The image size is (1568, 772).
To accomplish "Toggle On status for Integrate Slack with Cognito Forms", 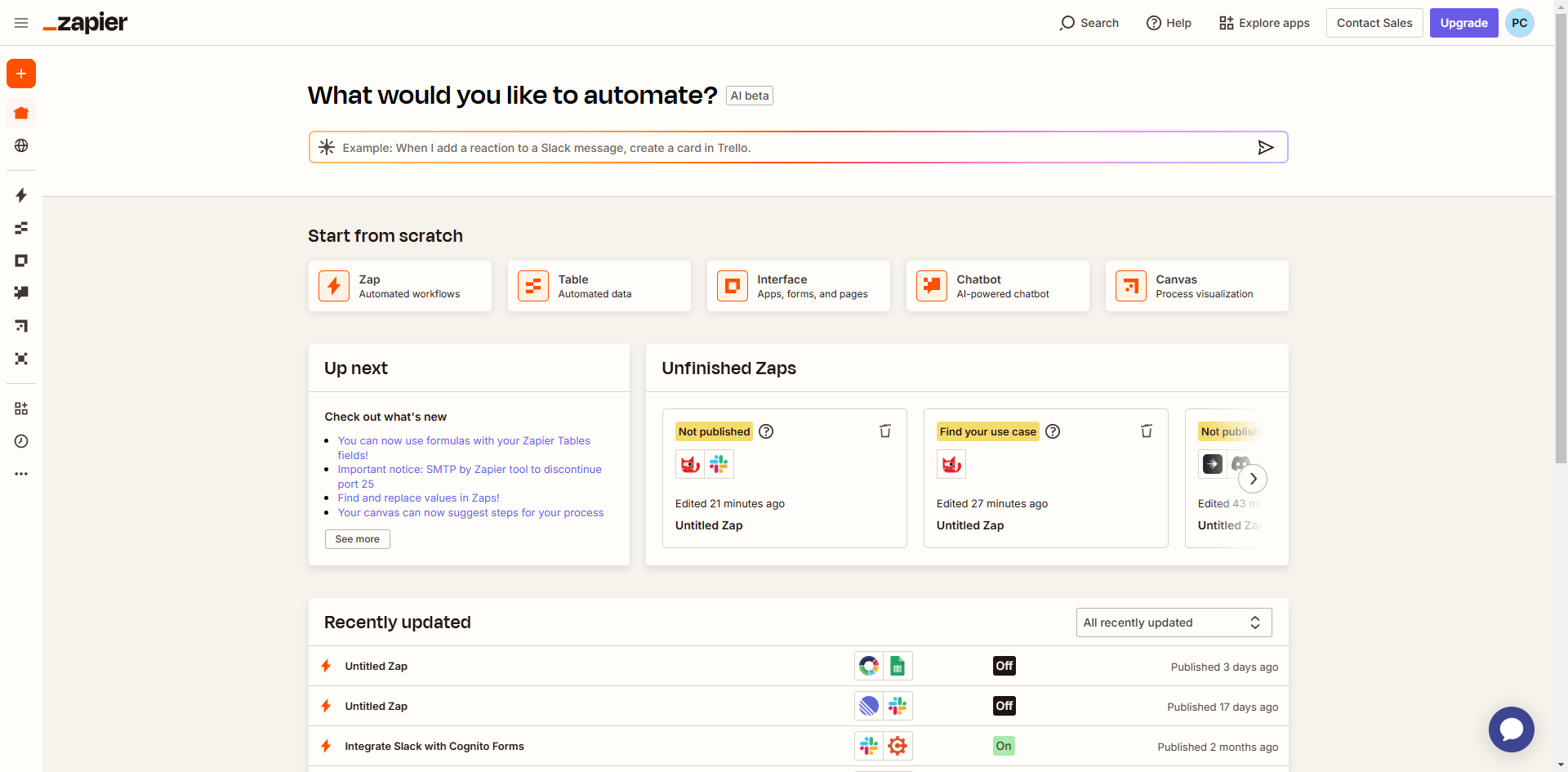I will click(1004, 746).
